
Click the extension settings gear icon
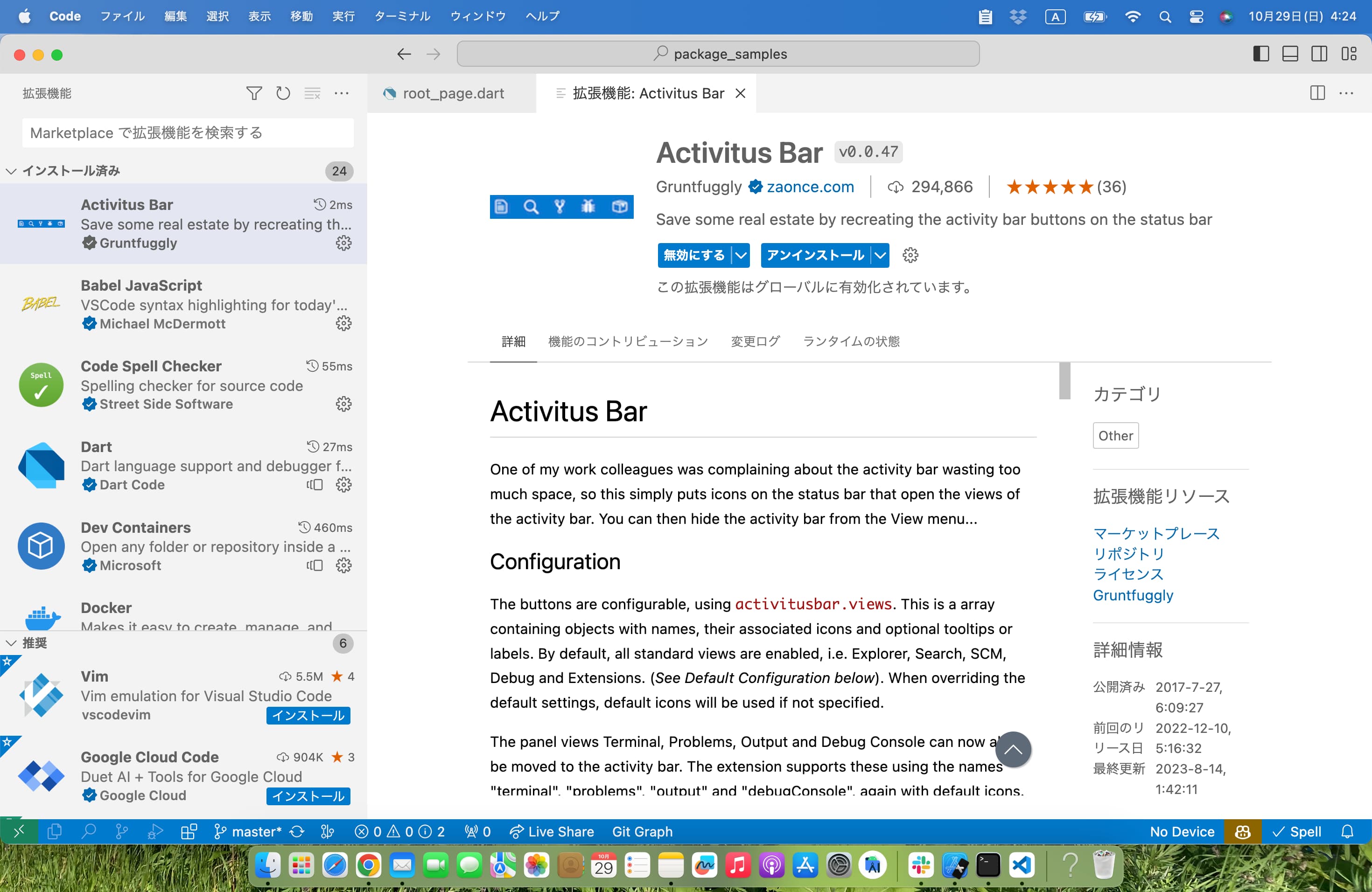point(909,255)
